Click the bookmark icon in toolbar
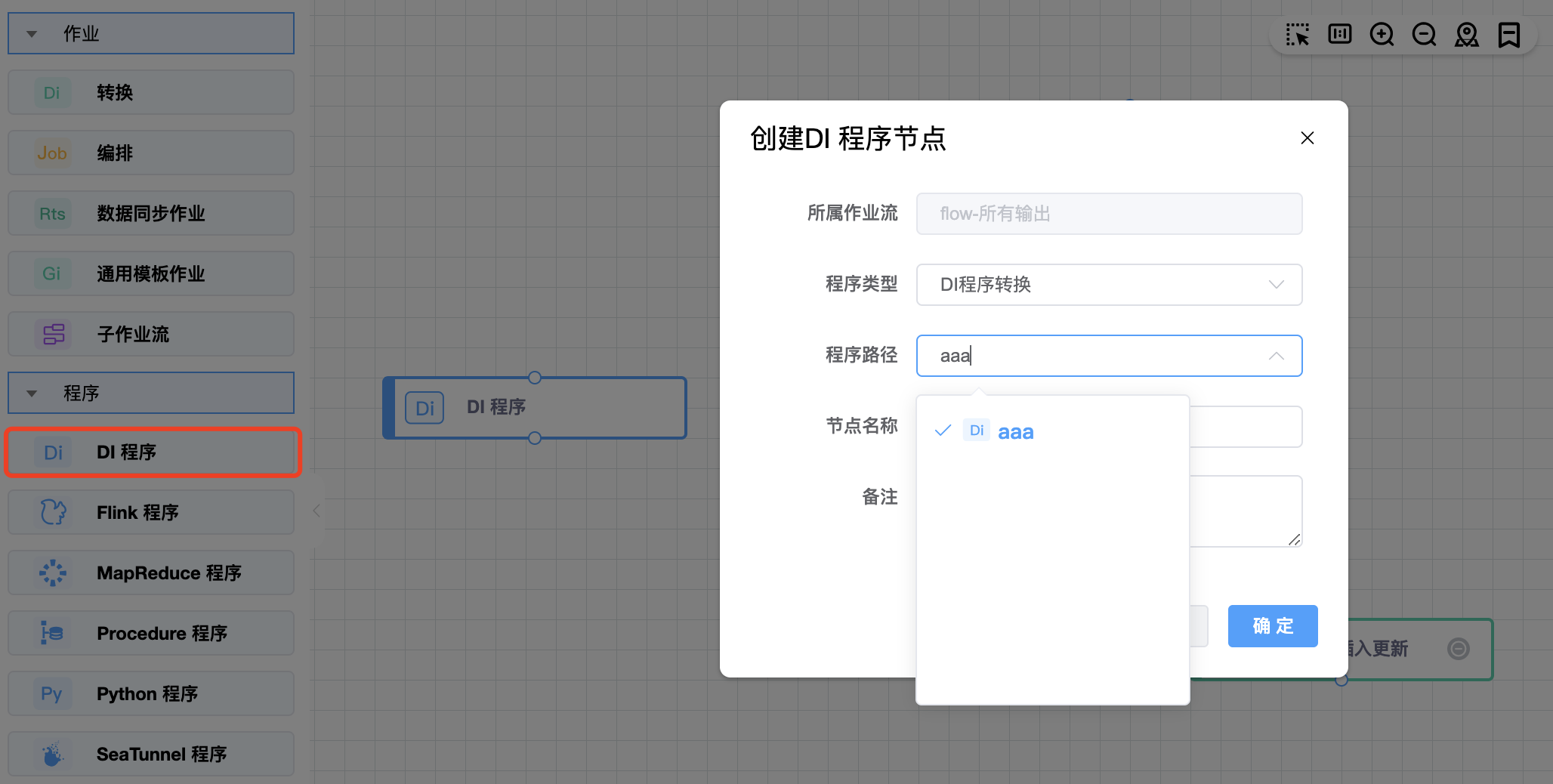The image size is (1553, 784). click(1509, 35)
